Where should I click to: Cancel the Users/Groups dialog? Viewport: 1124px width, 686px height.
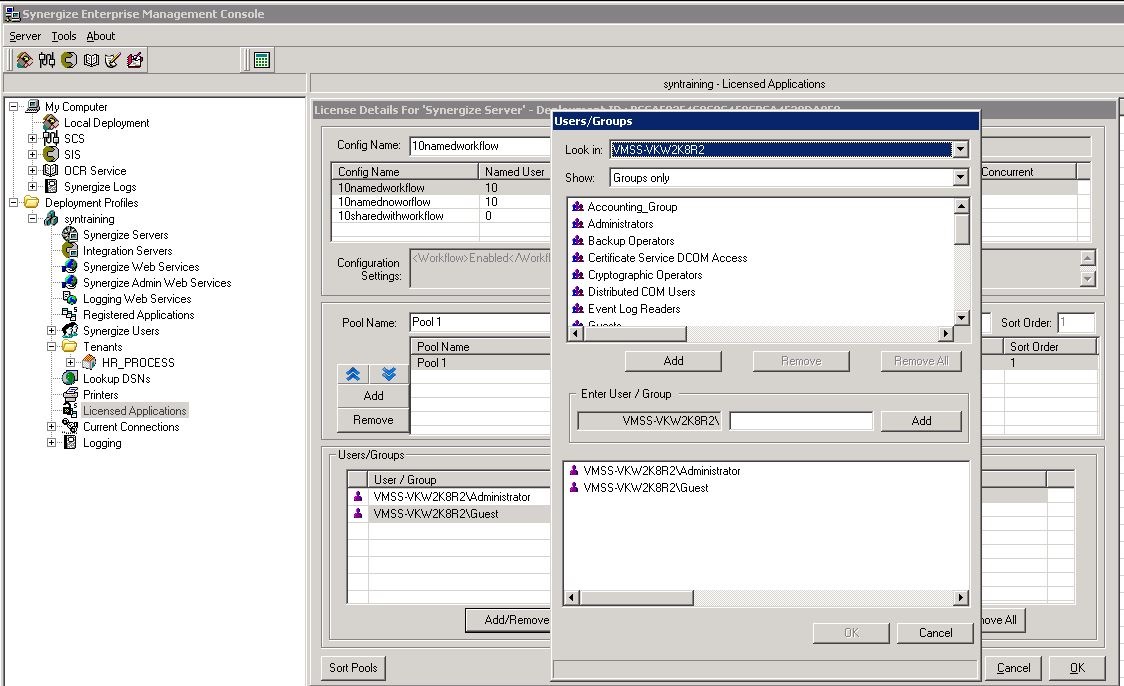point(935,633)
